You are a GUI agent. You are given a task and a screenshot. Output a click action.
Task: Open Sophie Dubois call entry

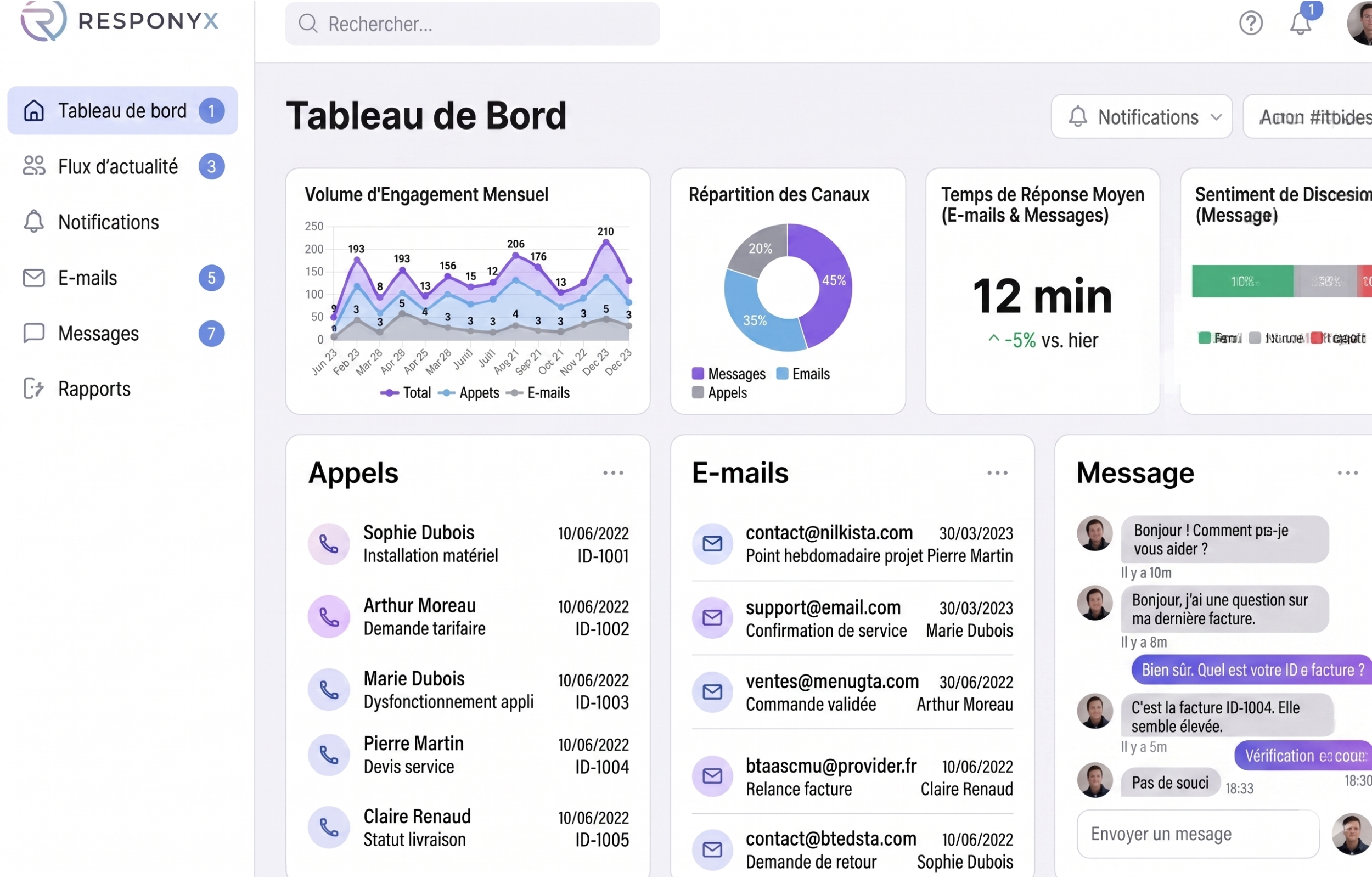pyautogui.click(x=468, y=544)
